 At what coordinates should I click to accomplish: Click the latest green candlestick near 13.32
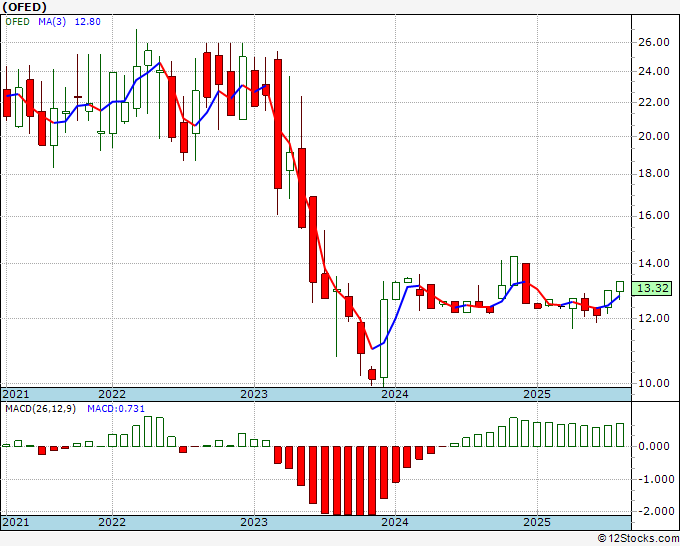(620, 287)
